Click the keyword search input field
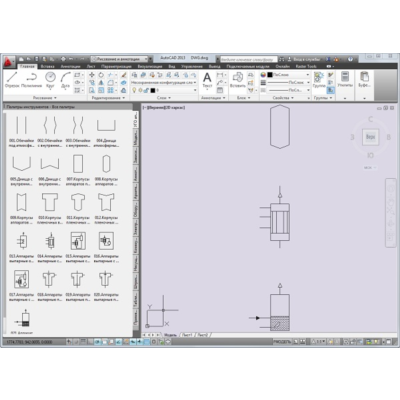 tap(249, 59)
